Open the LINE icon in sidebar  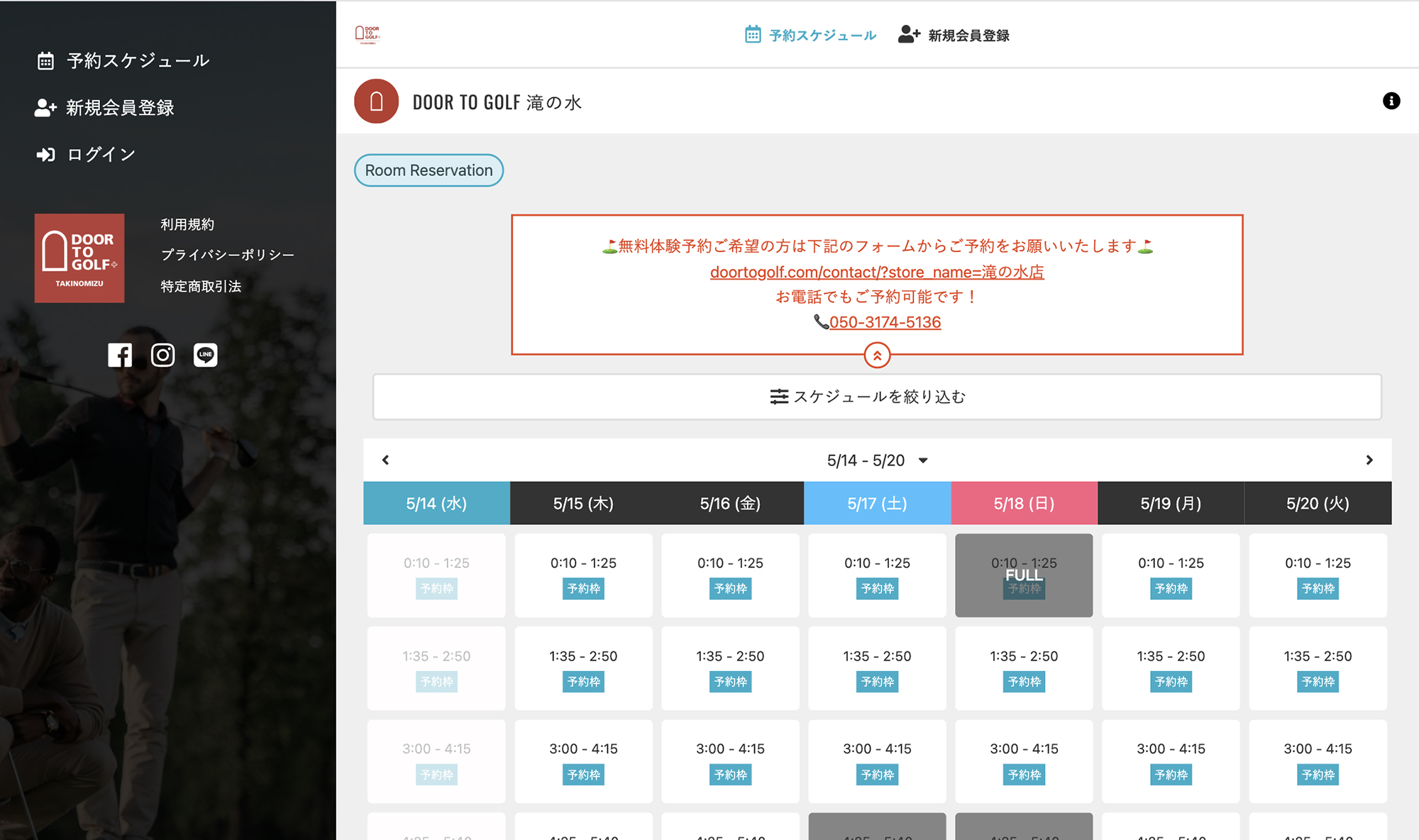206,355
